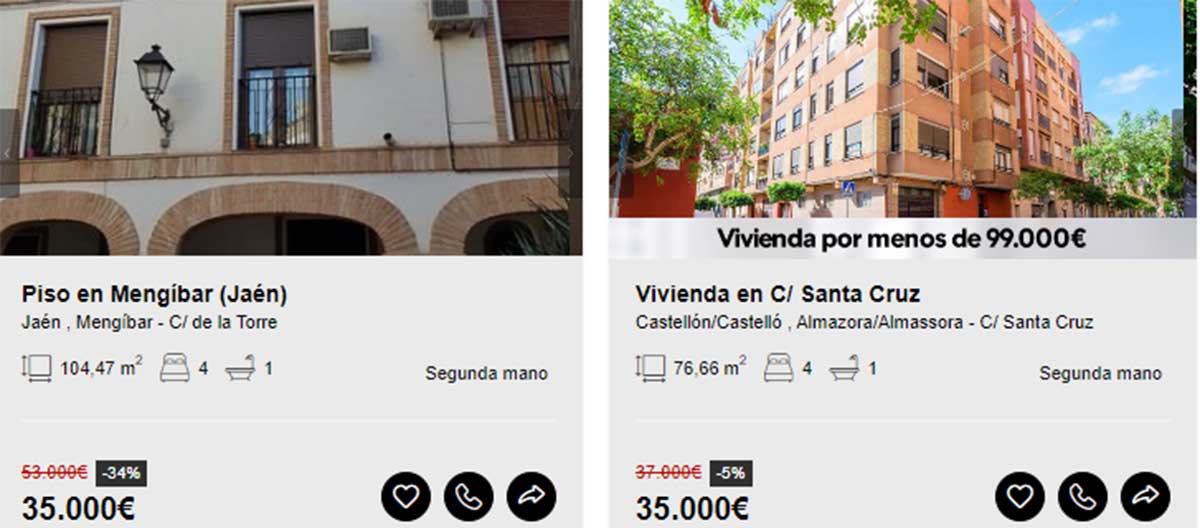View the Almazora apartment building photo
1200x528 pixels.
896,109
